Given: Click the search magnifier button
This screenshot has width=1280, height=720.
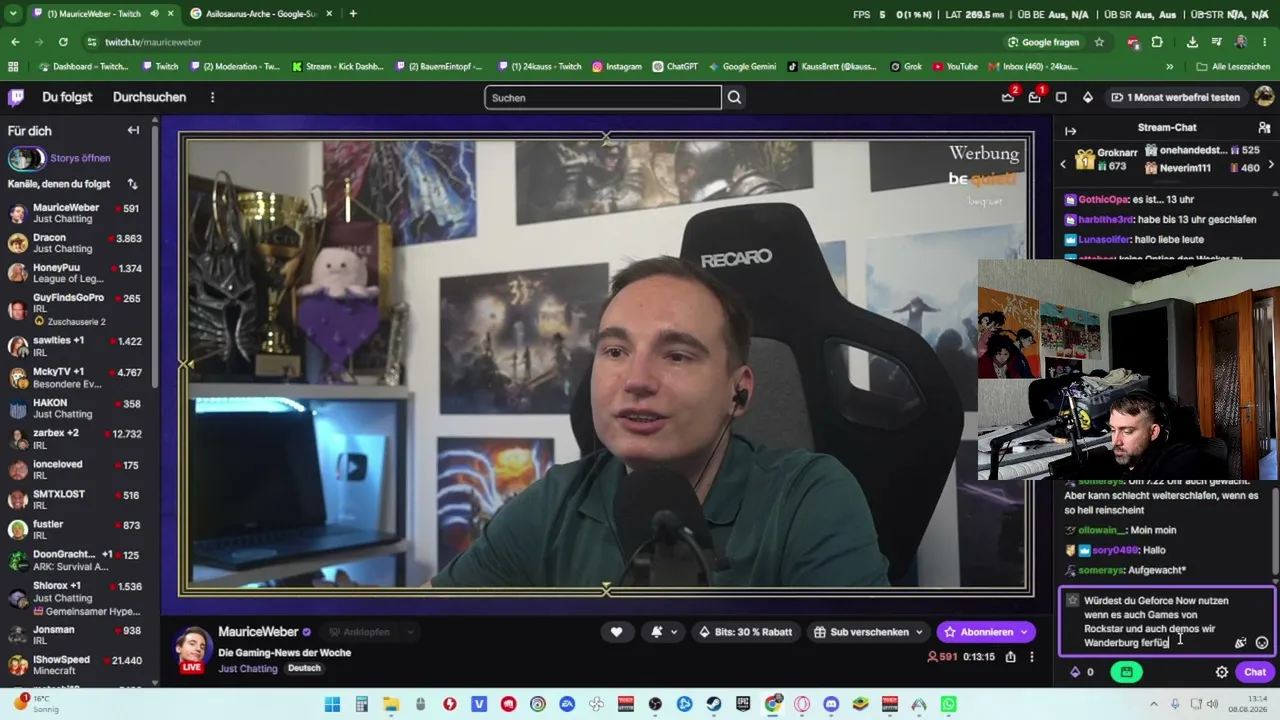Looking at the screenshot, I should click(734, 97).
